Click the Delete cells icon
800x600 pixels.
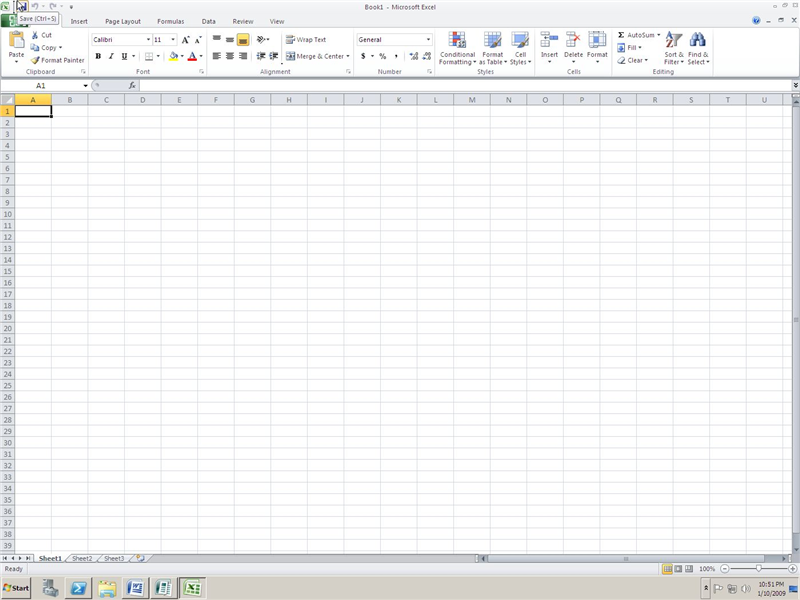point(573,47)
